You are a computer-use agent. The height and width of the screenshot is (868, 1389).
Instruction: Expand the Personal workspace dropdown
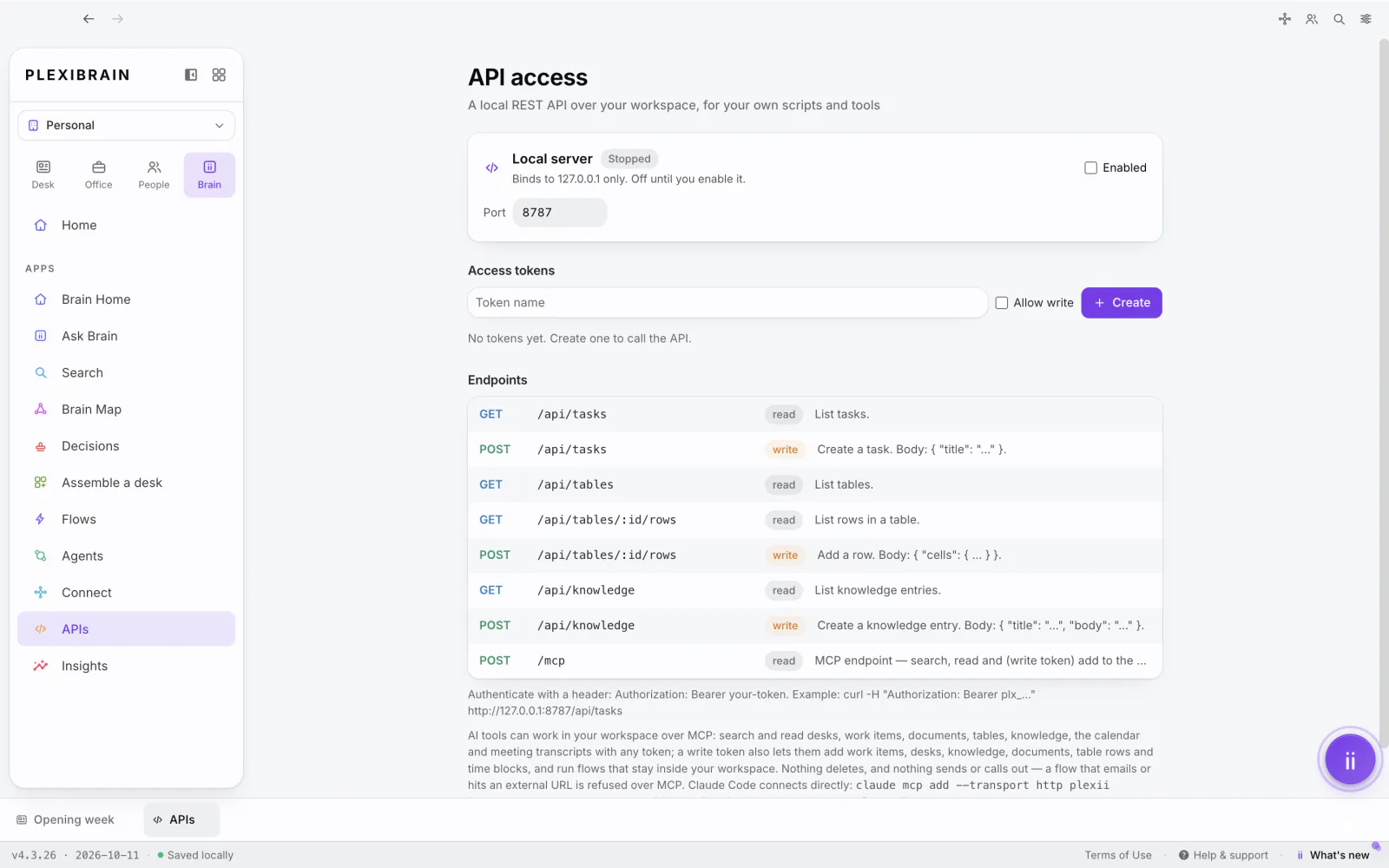click(126, 125)
